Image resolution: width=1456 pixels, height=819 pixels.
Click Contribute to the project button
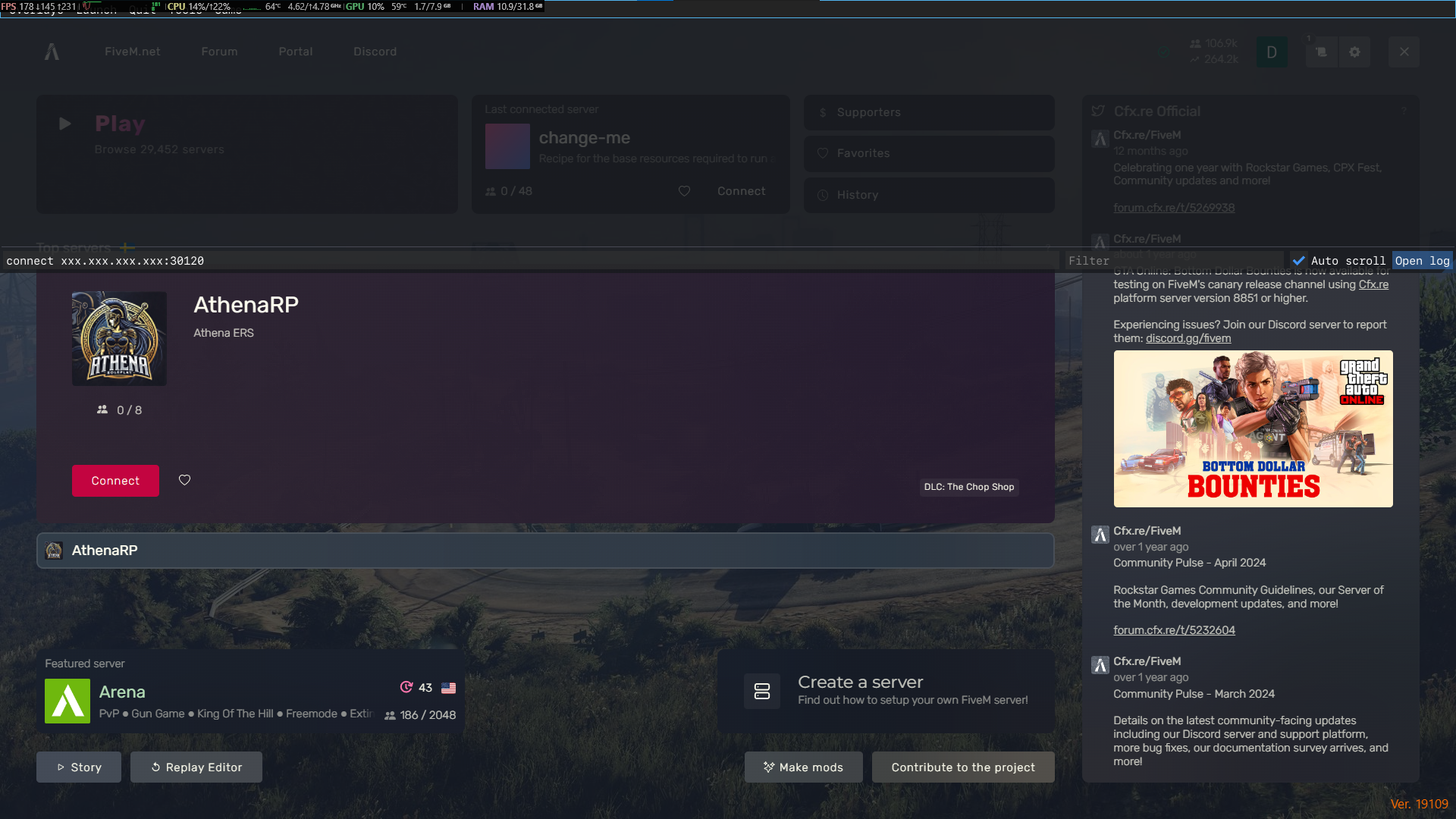coord(963,767)
